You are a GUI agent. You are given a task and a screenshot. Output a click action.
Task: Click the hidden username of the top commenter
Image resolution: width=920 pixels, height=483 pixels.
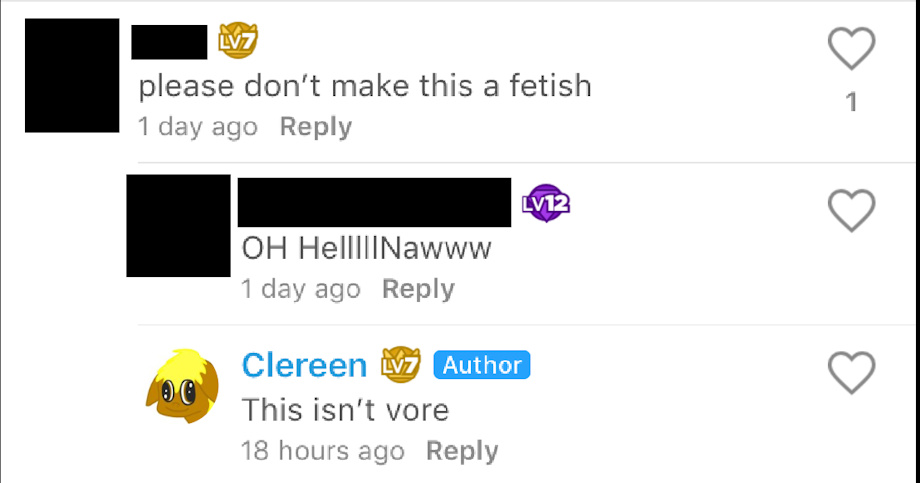pyautogui.click(x=169, y=42)
